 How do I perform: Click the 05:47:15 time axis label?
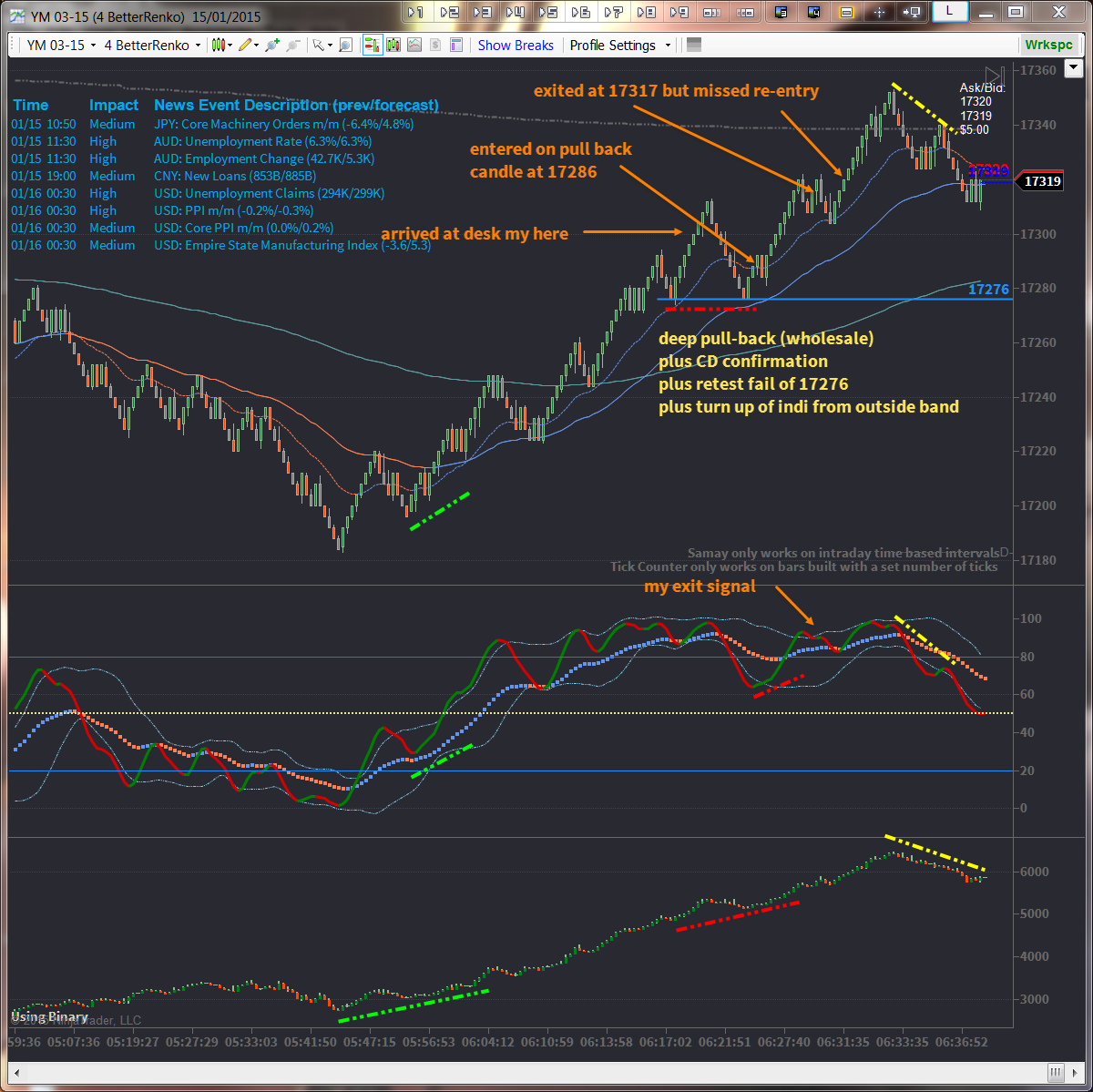click(369, 1041)
